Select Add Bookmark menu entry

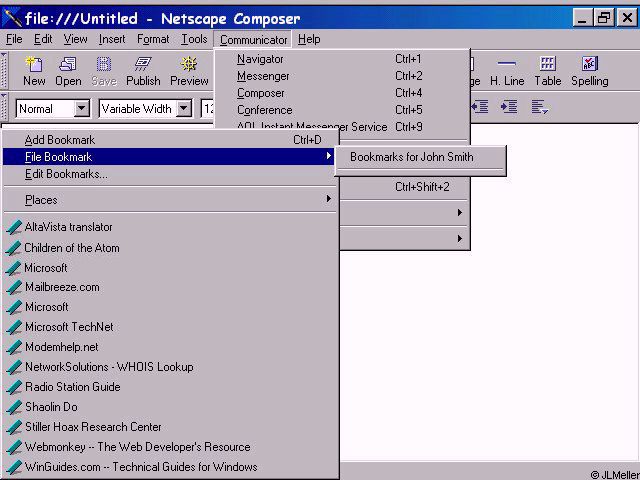(x=170, y=140)
